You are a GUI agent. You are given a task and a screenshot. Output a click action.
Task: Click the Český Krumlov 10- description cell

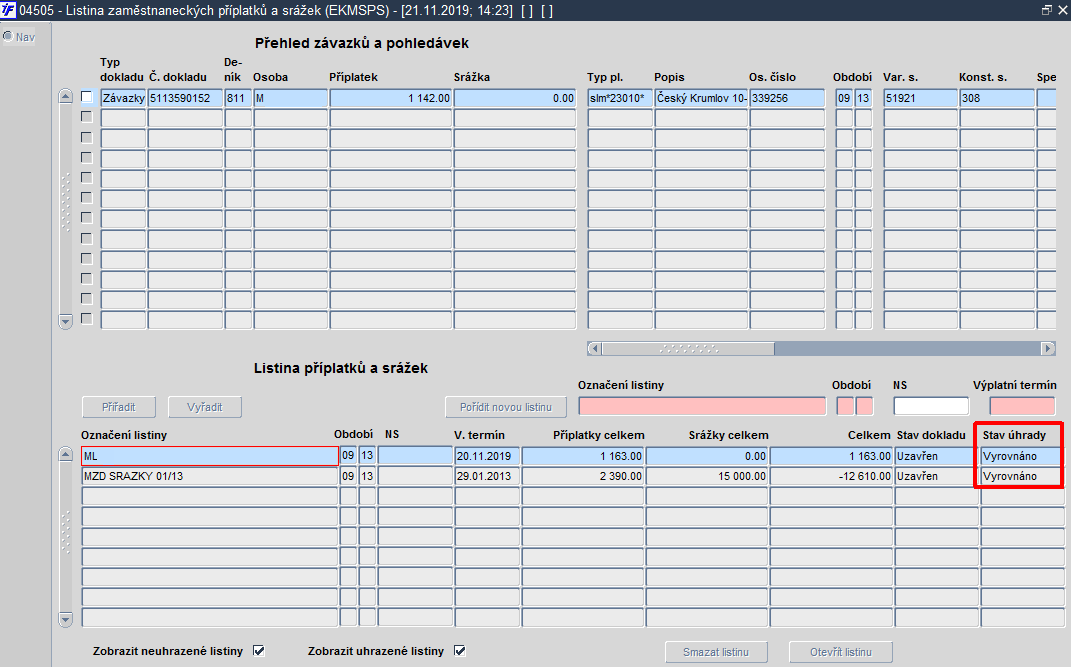701,98
